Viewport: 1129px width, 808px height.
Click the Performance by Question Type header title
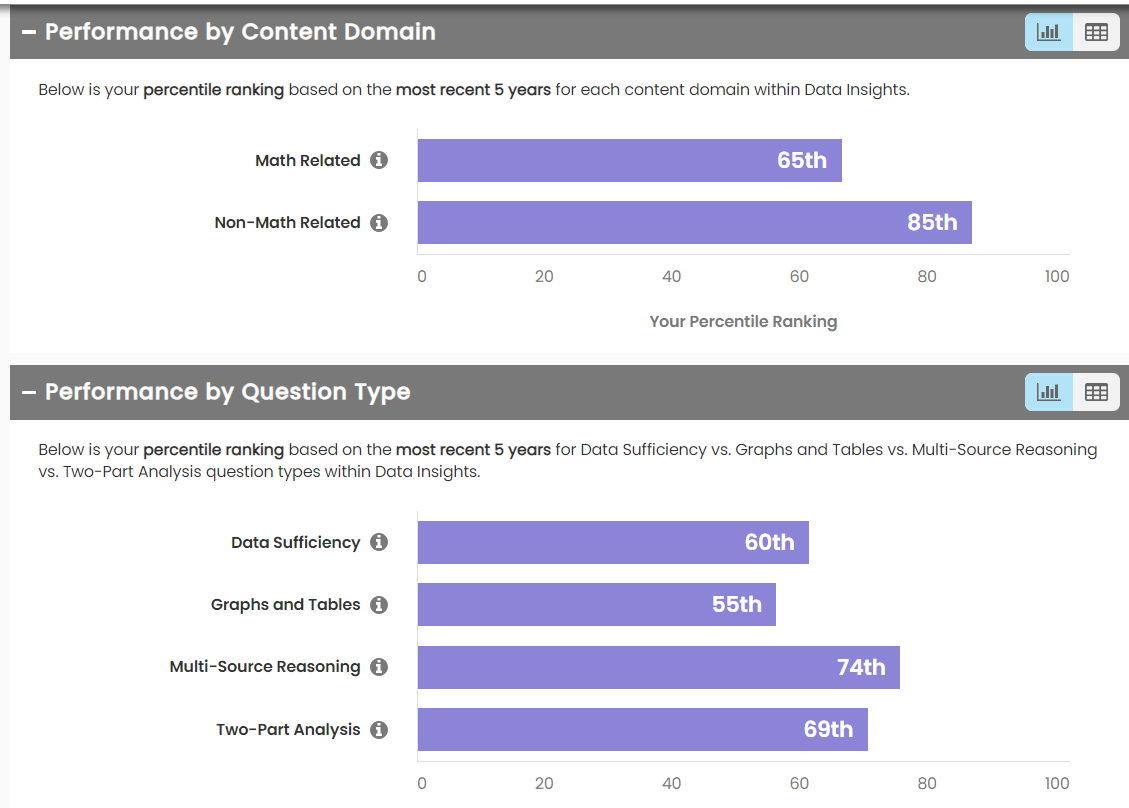pyautogui.click(x=227, y=392)
